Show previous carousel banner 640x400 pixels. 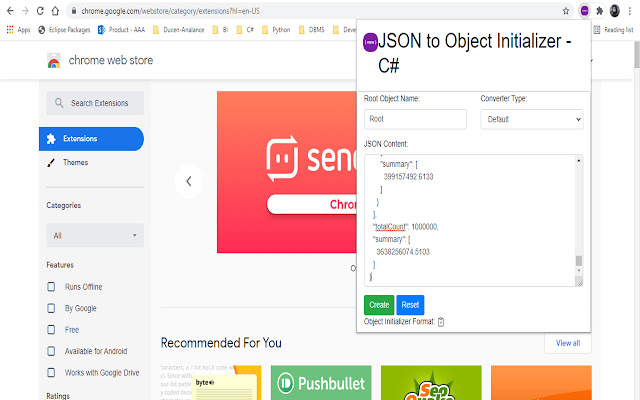(x=189, y=181)
